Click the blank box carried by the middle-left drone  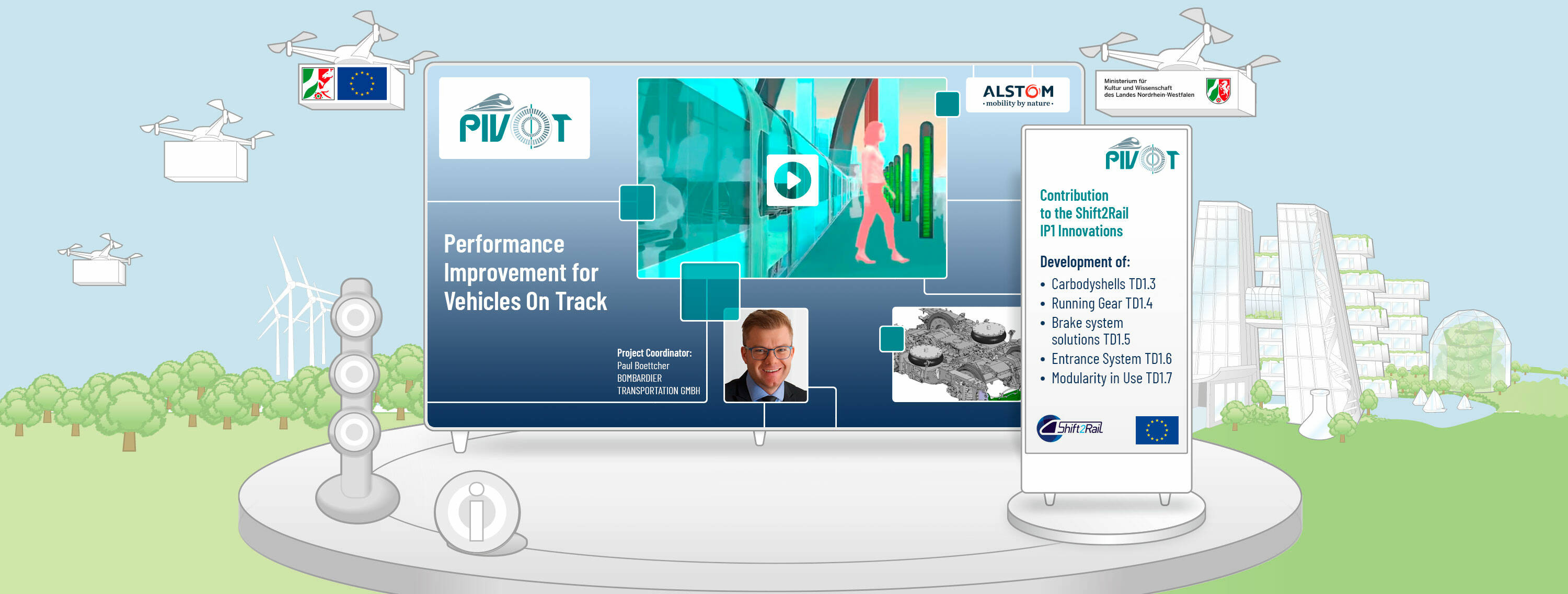pos(206,161)
